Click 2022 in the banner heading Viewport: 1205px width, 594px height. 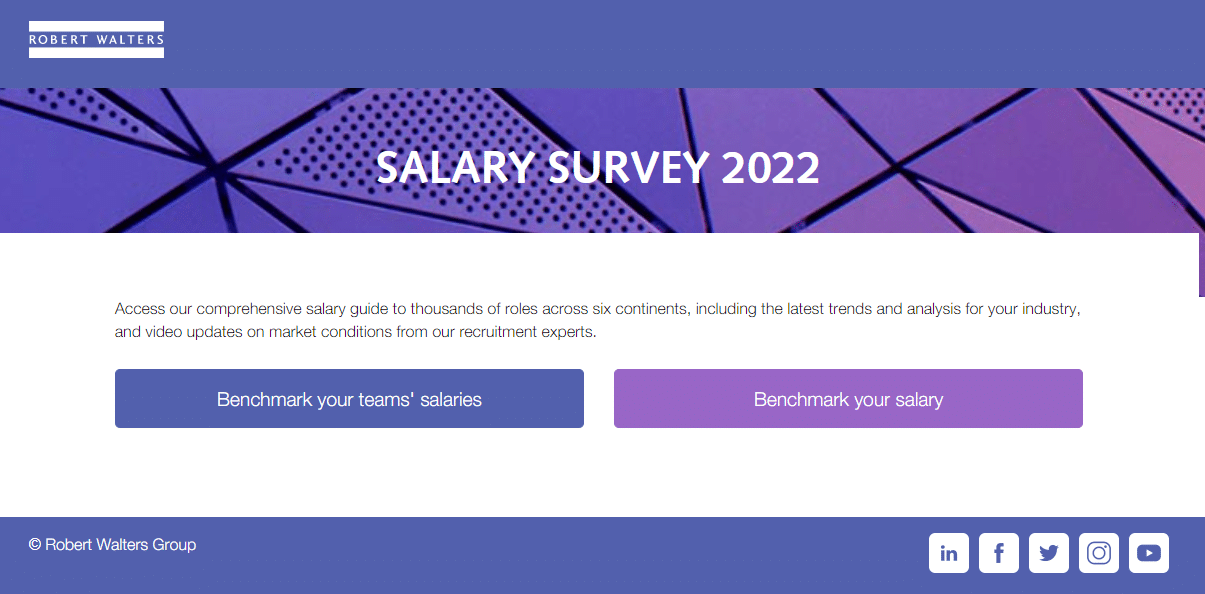coord(770,168)
